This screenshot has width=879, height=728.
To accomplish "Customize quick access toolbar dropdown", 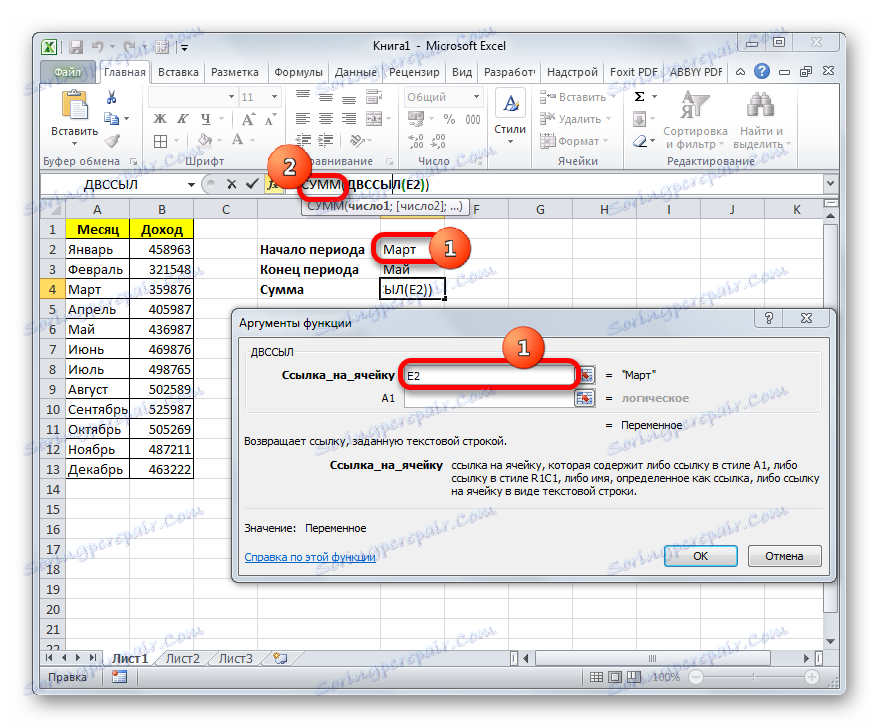I will click(x=184, y=48).
